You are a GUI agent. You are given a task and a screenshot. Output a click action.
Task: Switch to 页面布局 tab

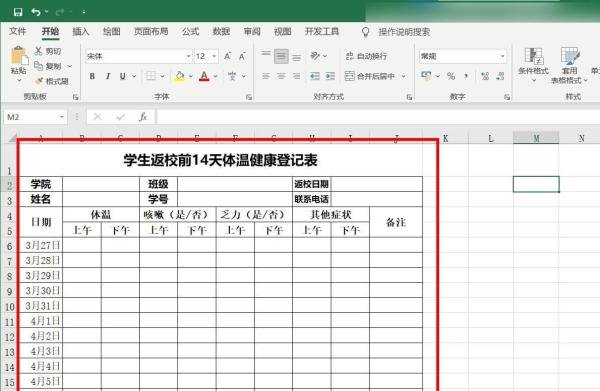[x=151, y=31]
